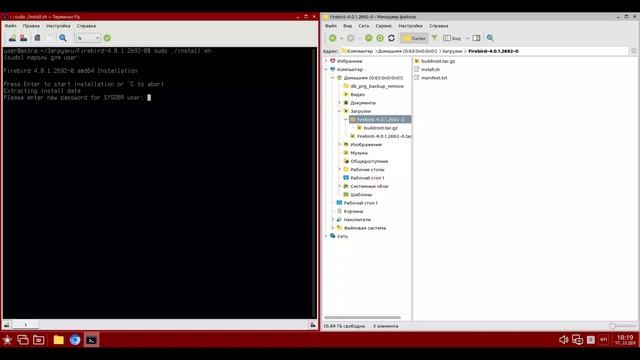This screenshot has width=640, height=360.
Task: Click Загрузки in the address breadcrumb
Action: coord(452,51)
